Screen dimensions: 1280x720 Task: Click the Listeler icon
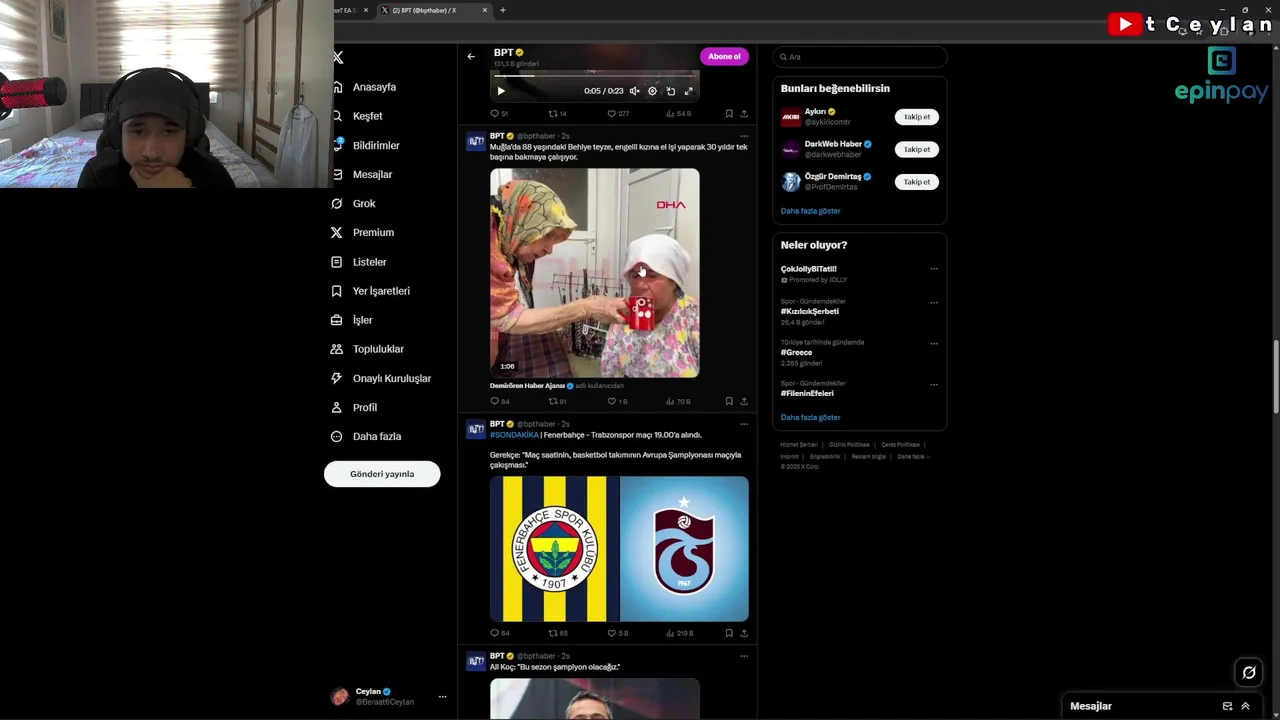click(337, 262)
